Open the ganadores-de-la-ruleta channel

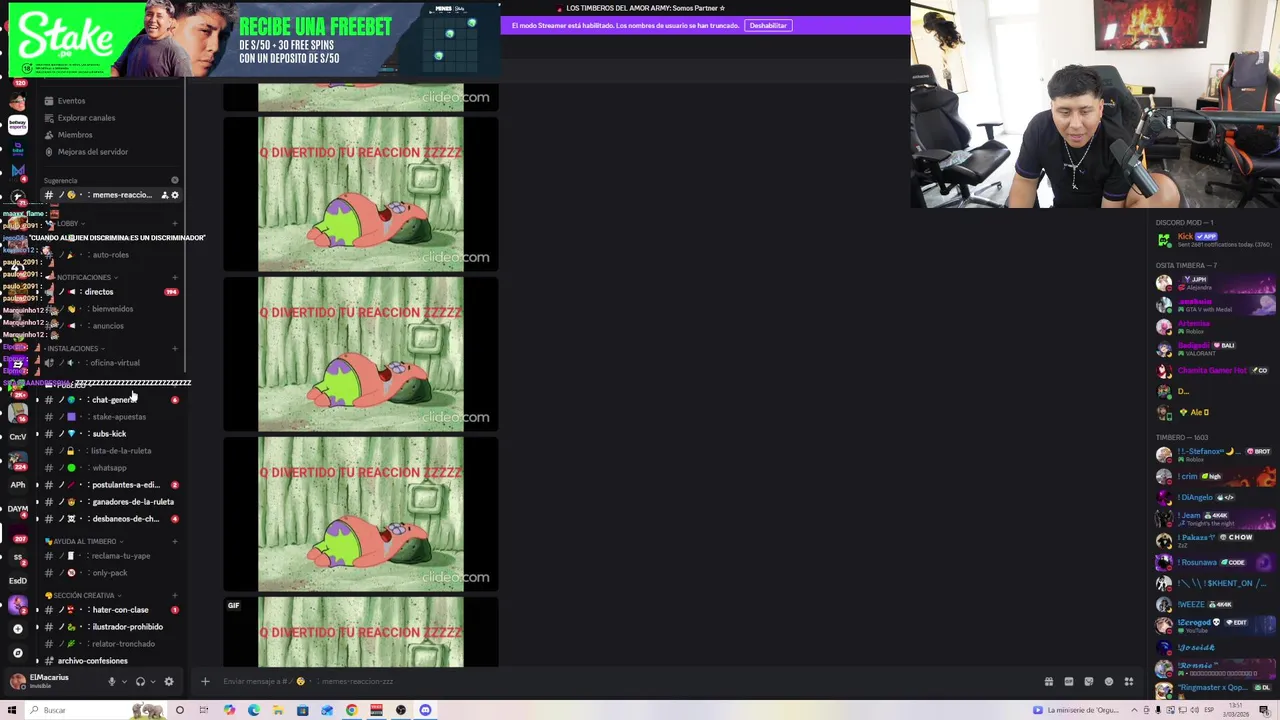pyautogui.click(x=110, y=502)
